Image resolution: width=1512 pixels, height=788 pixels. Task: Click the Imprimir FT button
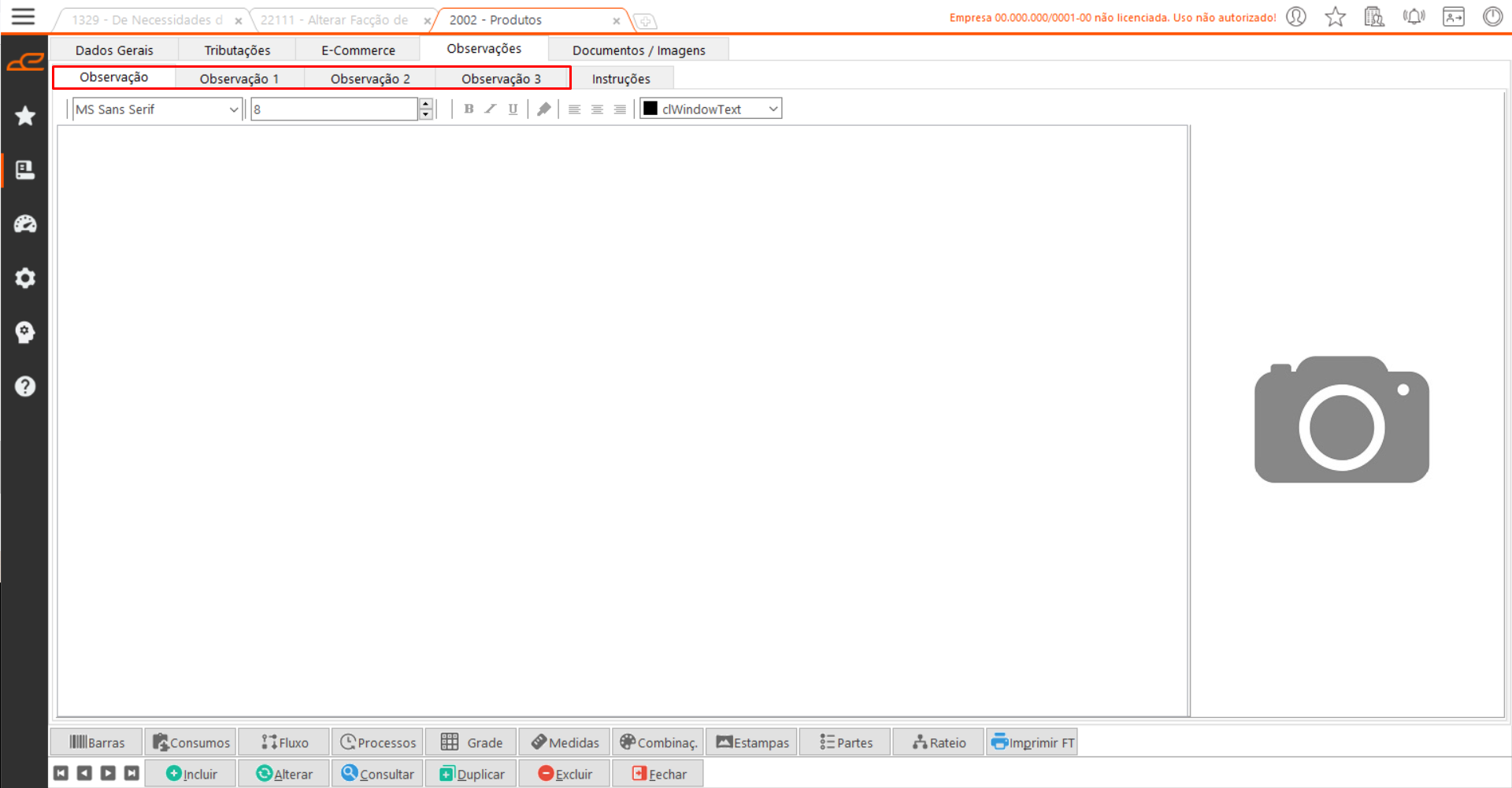(x=1032, y=742)
